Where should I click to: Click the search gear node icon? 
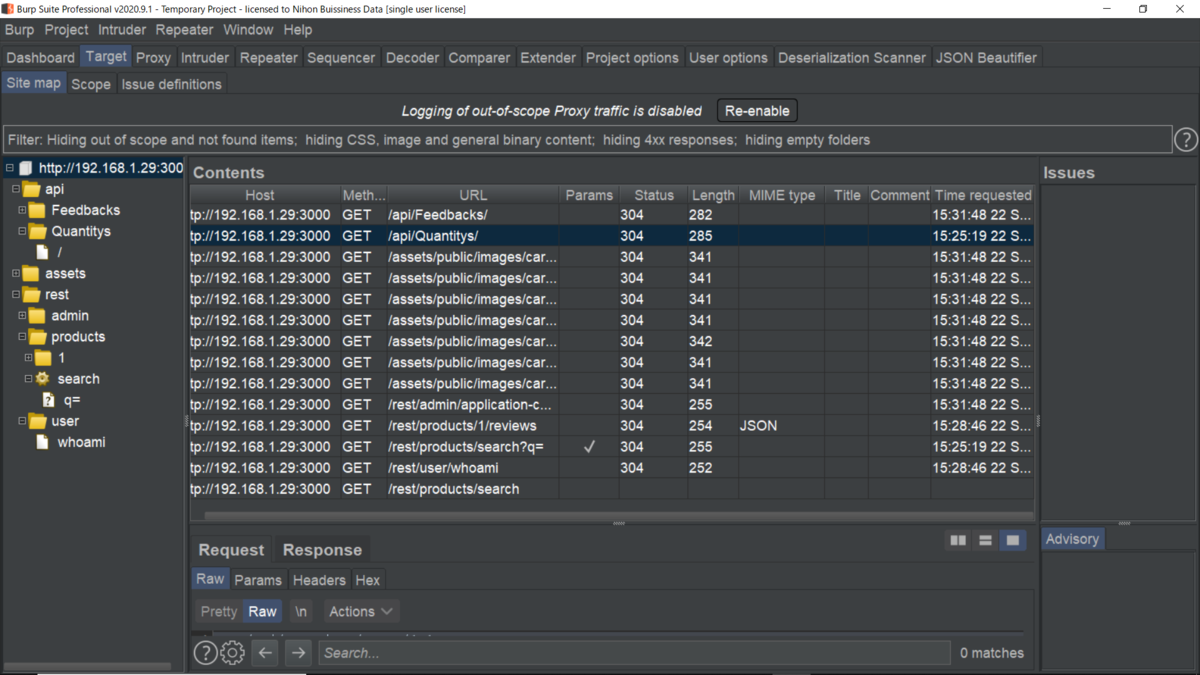[42, 379]
